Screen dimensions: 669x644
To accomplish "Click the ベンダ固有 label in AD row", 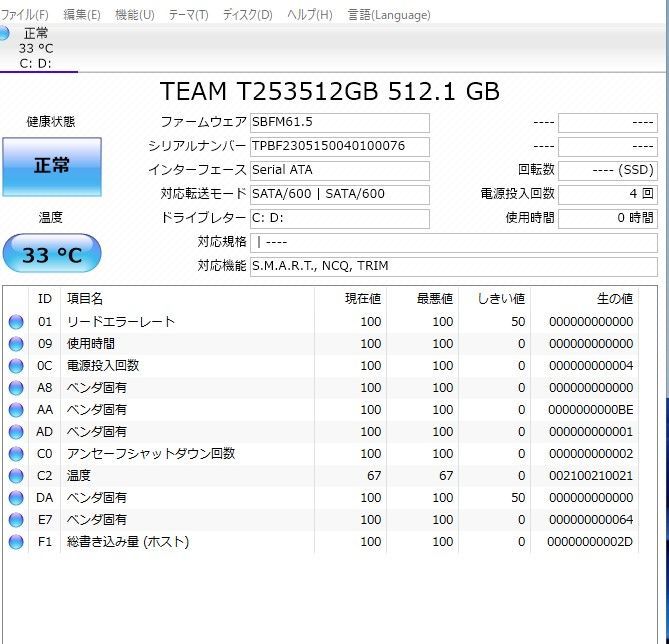I will pyautogui.click(x=96, y=432).
